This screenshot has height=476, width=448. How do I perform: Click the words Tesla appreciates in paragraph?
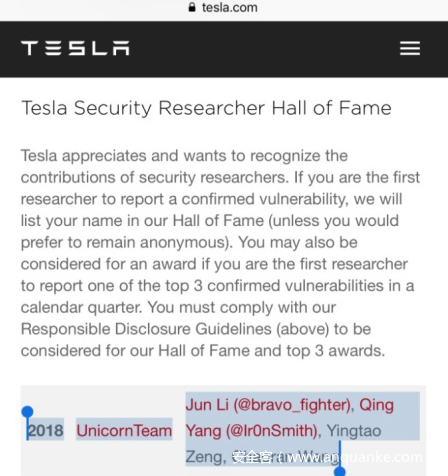[83, 156]
